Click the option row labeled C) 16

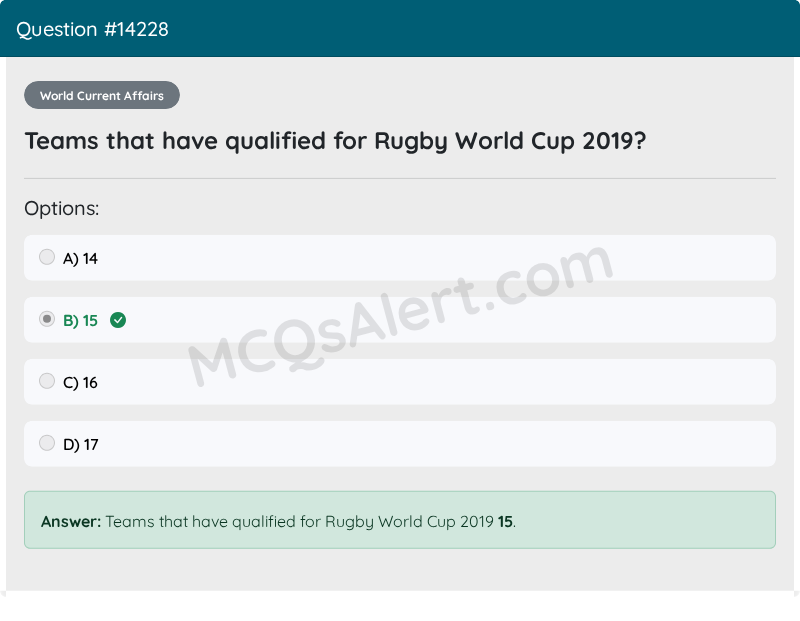tap(400, 381)
